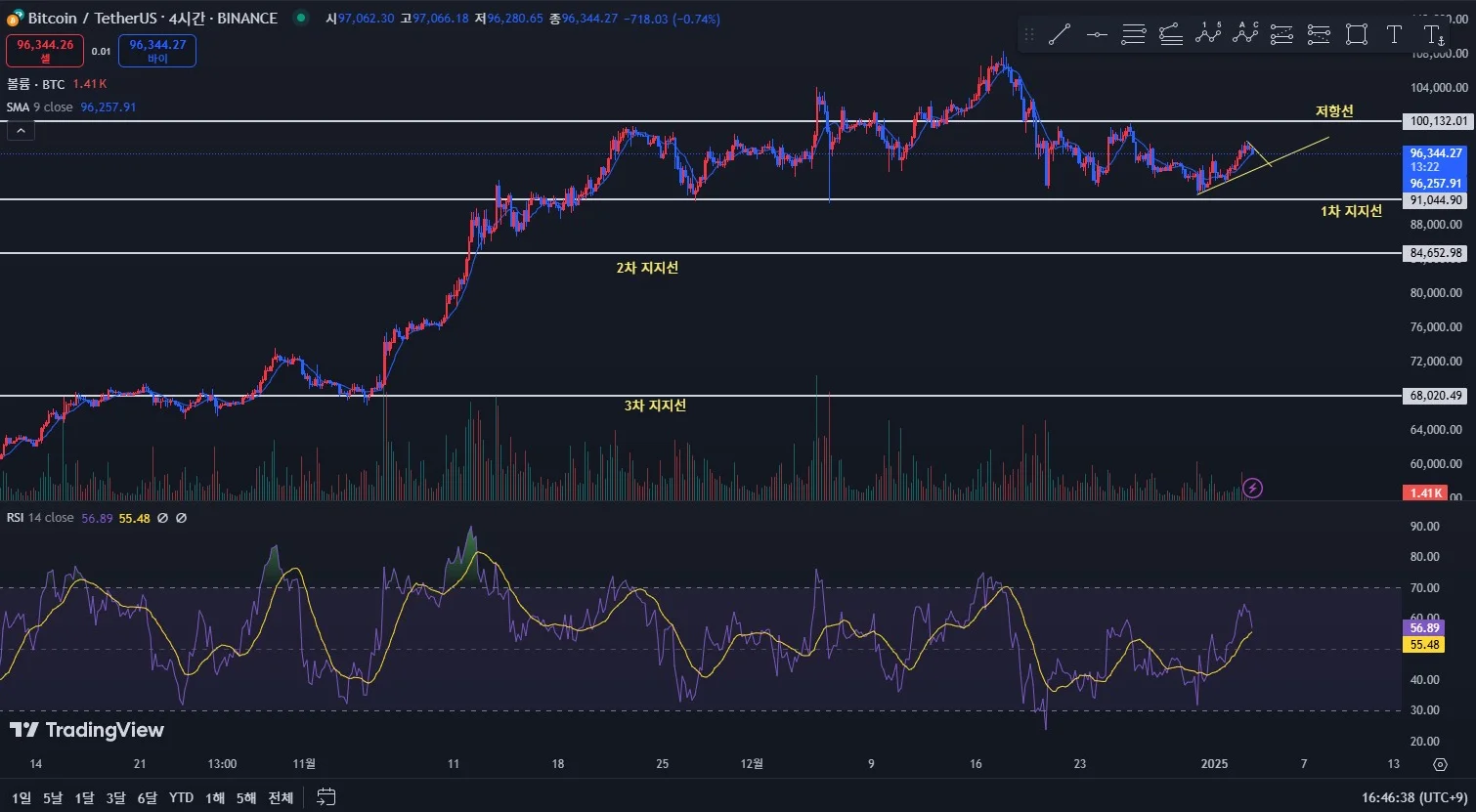Switch to the YTD time range

[181, 797]
